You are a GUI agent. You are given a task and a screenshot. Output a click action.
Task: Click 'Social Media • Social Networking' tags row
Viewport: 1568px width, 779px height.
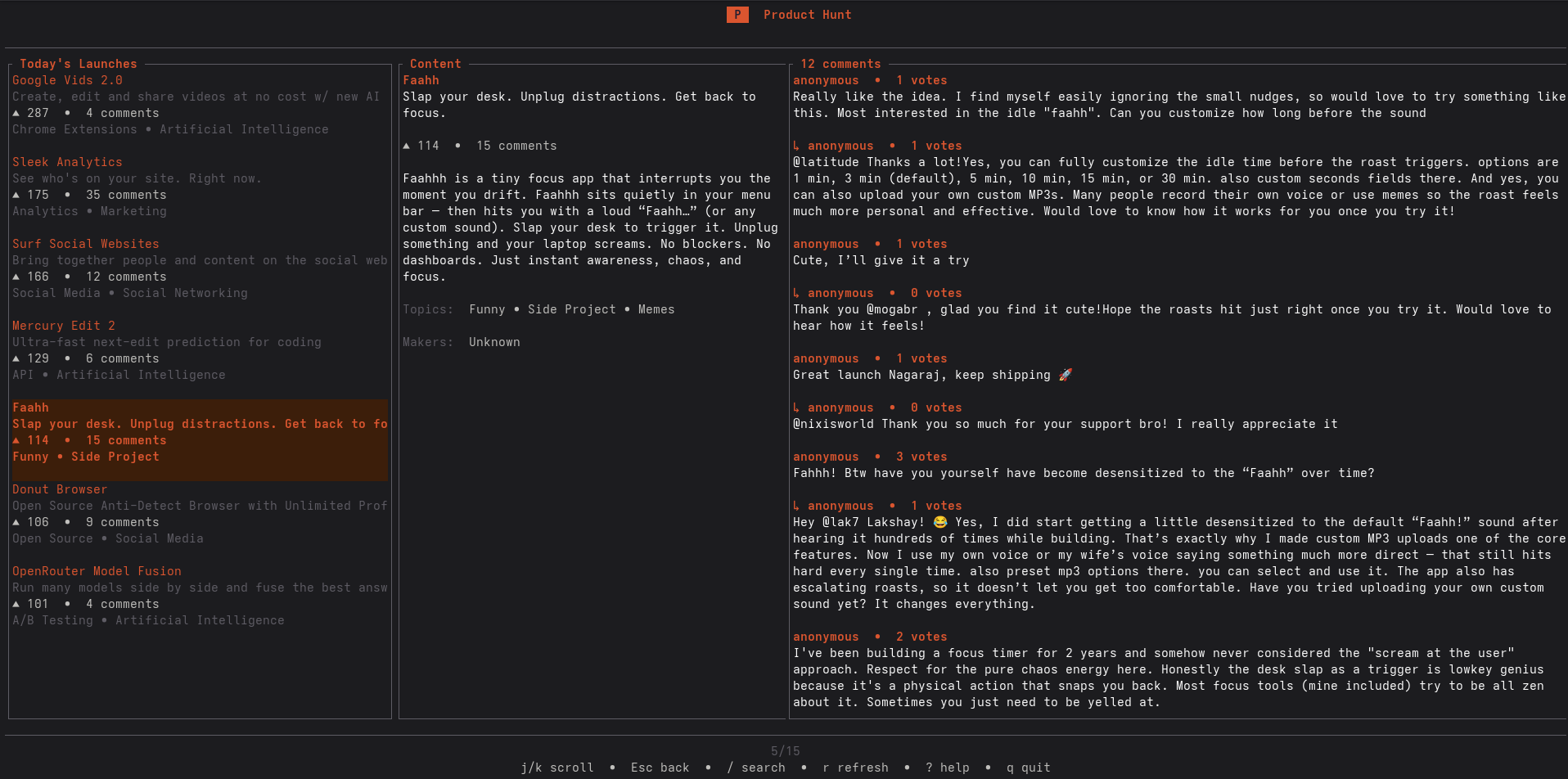pyautogui.click(x=130, y=293)
